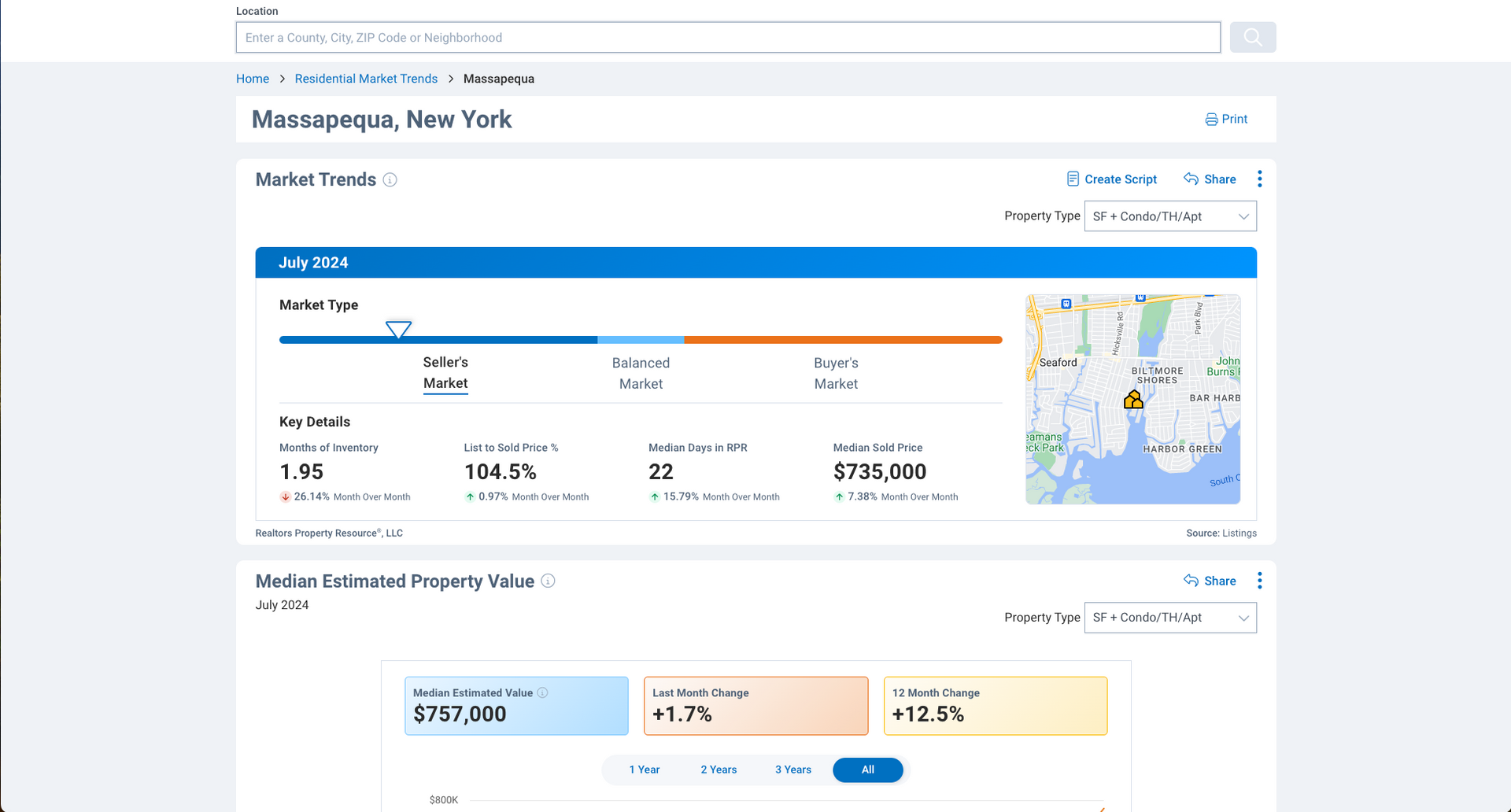Image resolution: width=1511 pixels, height=812 pixels.
Task: Select the 2 Years tab
Action: pyautogui.click(x=719, y=770)
